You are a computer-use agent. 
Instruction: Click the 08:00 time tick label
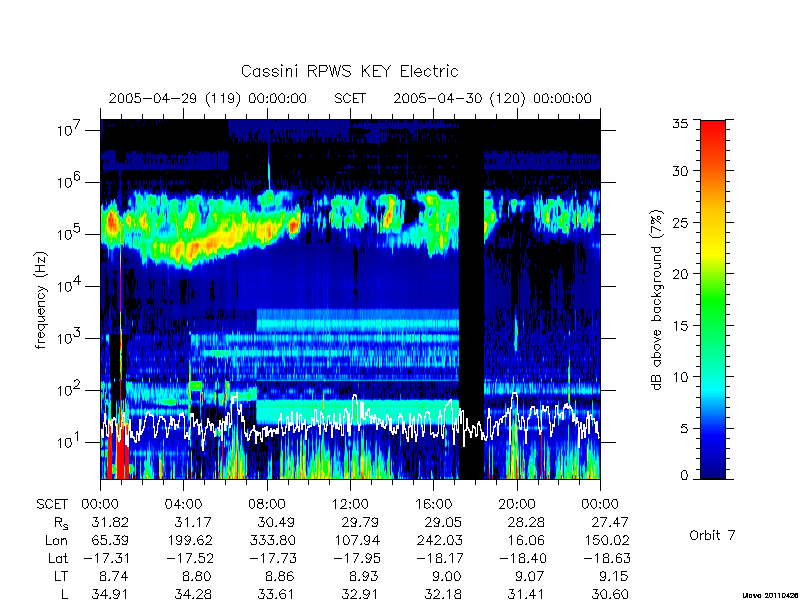point(267,504)
